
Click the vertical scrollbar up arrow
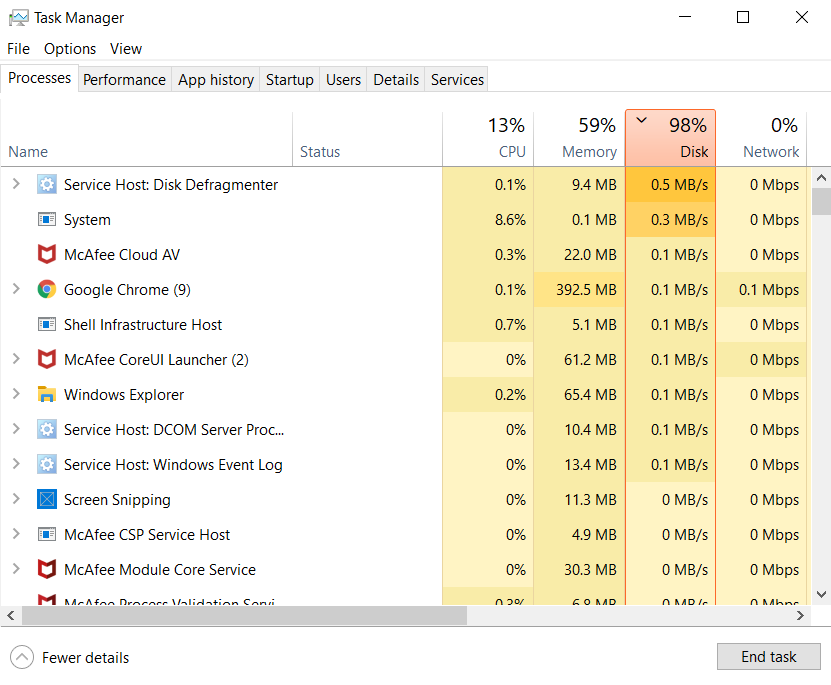pyautogui.click(x=821, y=178)
